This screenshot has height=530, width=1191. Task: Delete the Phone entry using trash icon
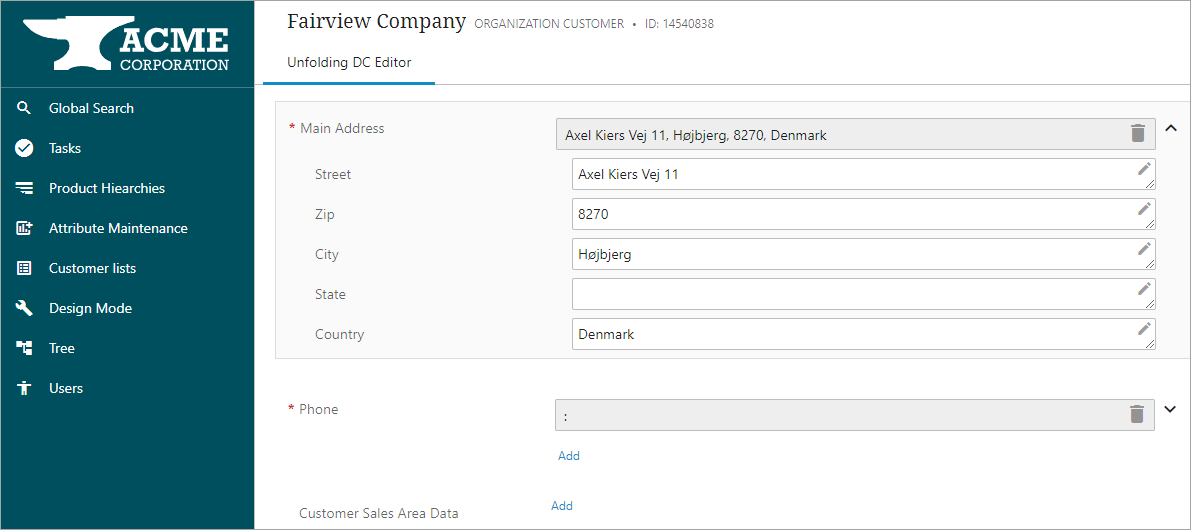pos(1137,414)
